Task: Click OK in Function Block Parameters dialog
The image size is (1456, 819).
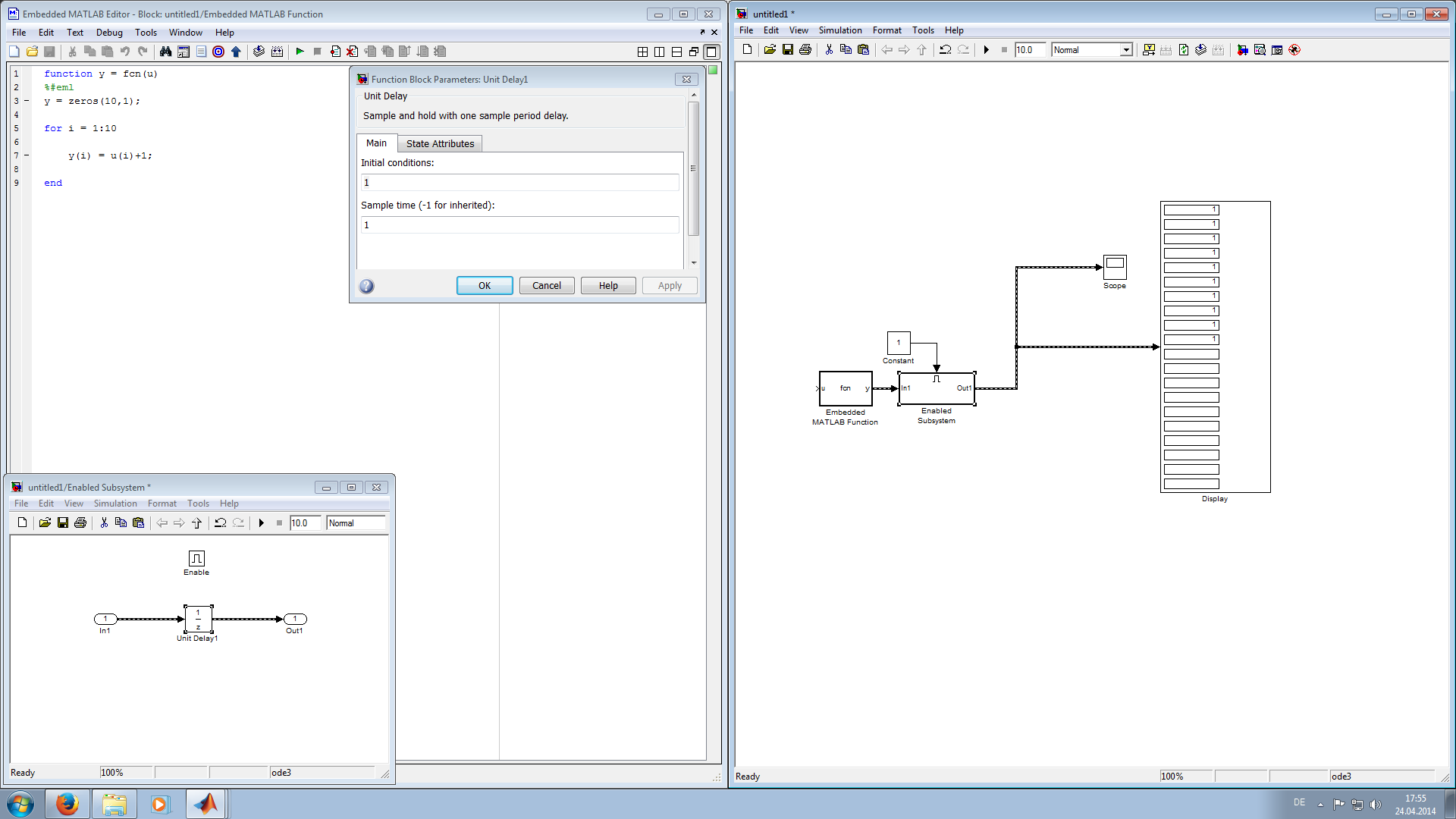Action: pos(485,286)
